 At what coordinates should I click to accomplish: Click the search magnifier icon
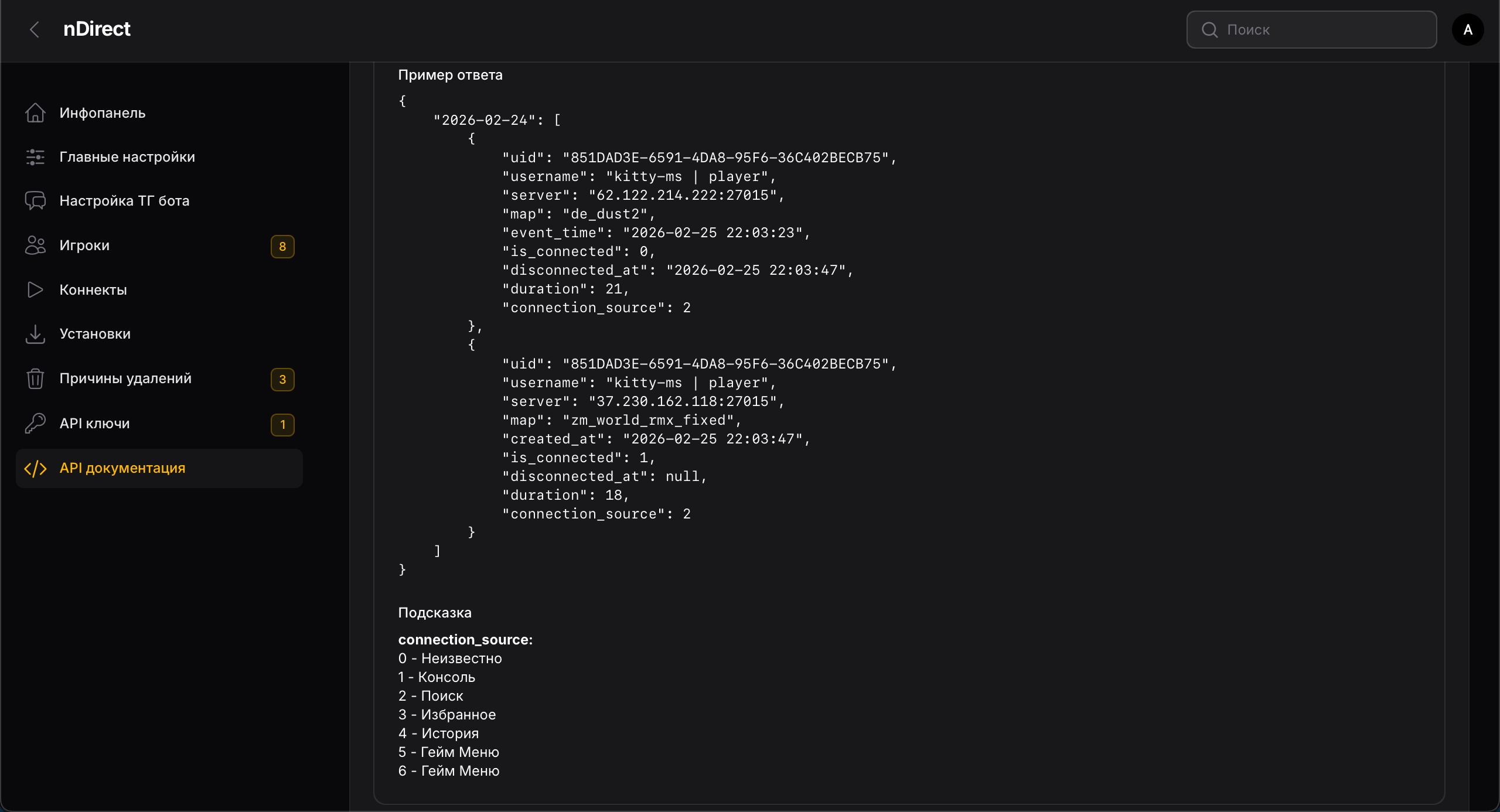(x=1209, y=29)
